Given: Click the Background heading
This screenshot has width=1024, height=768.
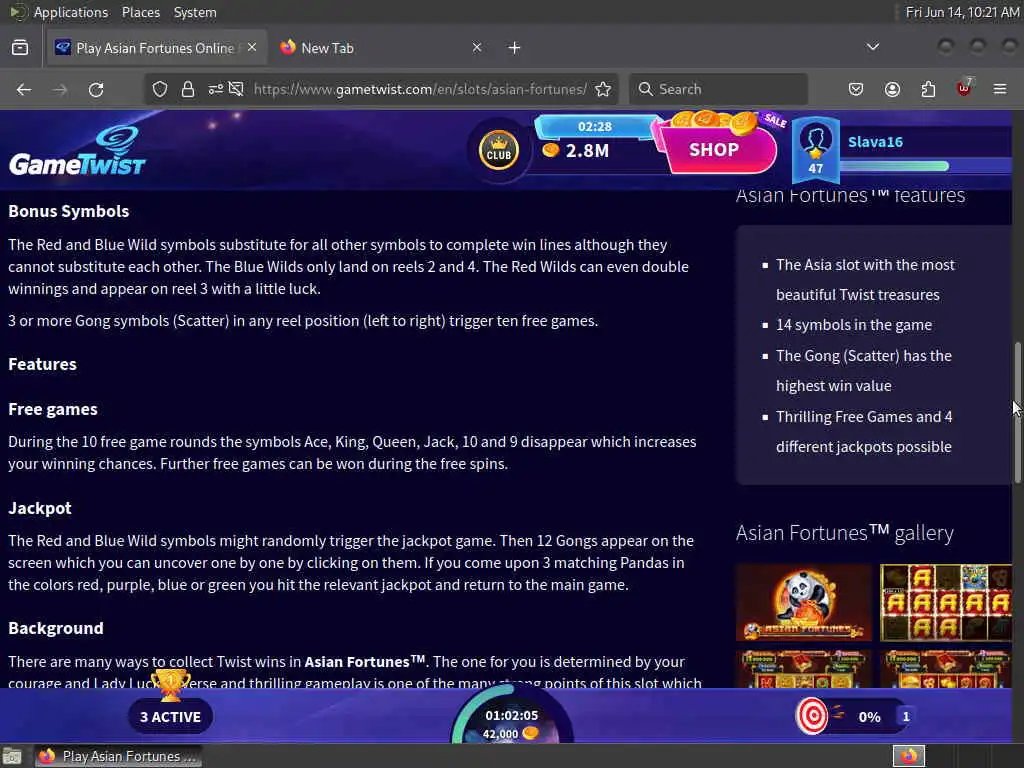Looking at the screenshot, I should point(56,628).
